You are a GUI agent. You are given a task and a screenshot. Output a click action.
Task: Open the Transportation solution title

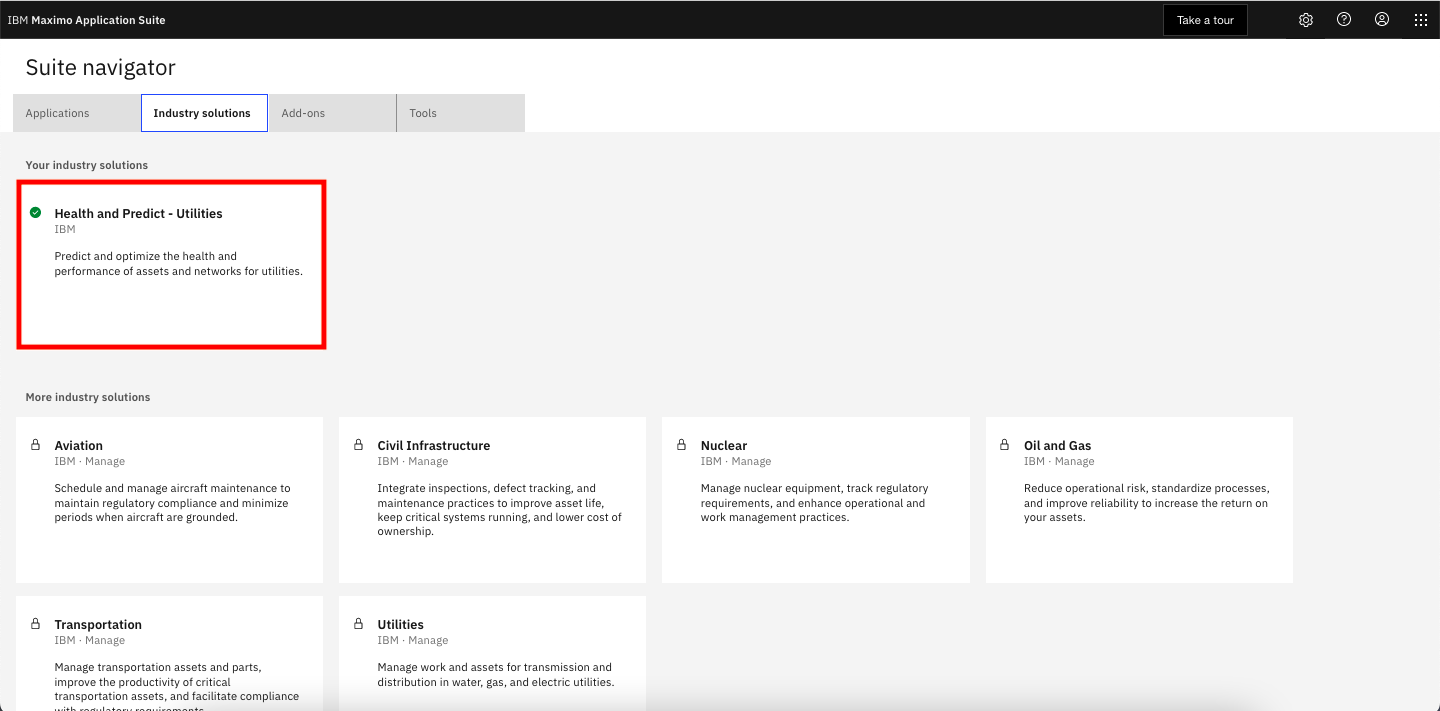(98, 625)
